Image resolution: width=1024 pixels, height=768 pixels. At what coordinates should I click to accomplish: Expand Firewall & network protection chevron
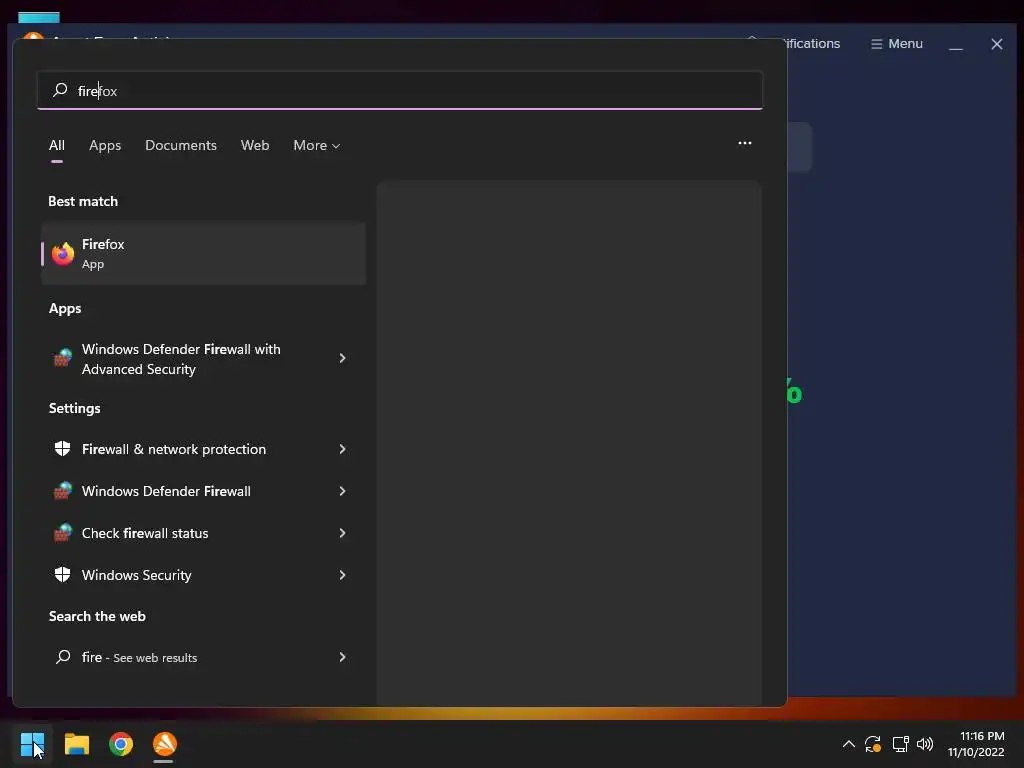click(x=342, y=449)
